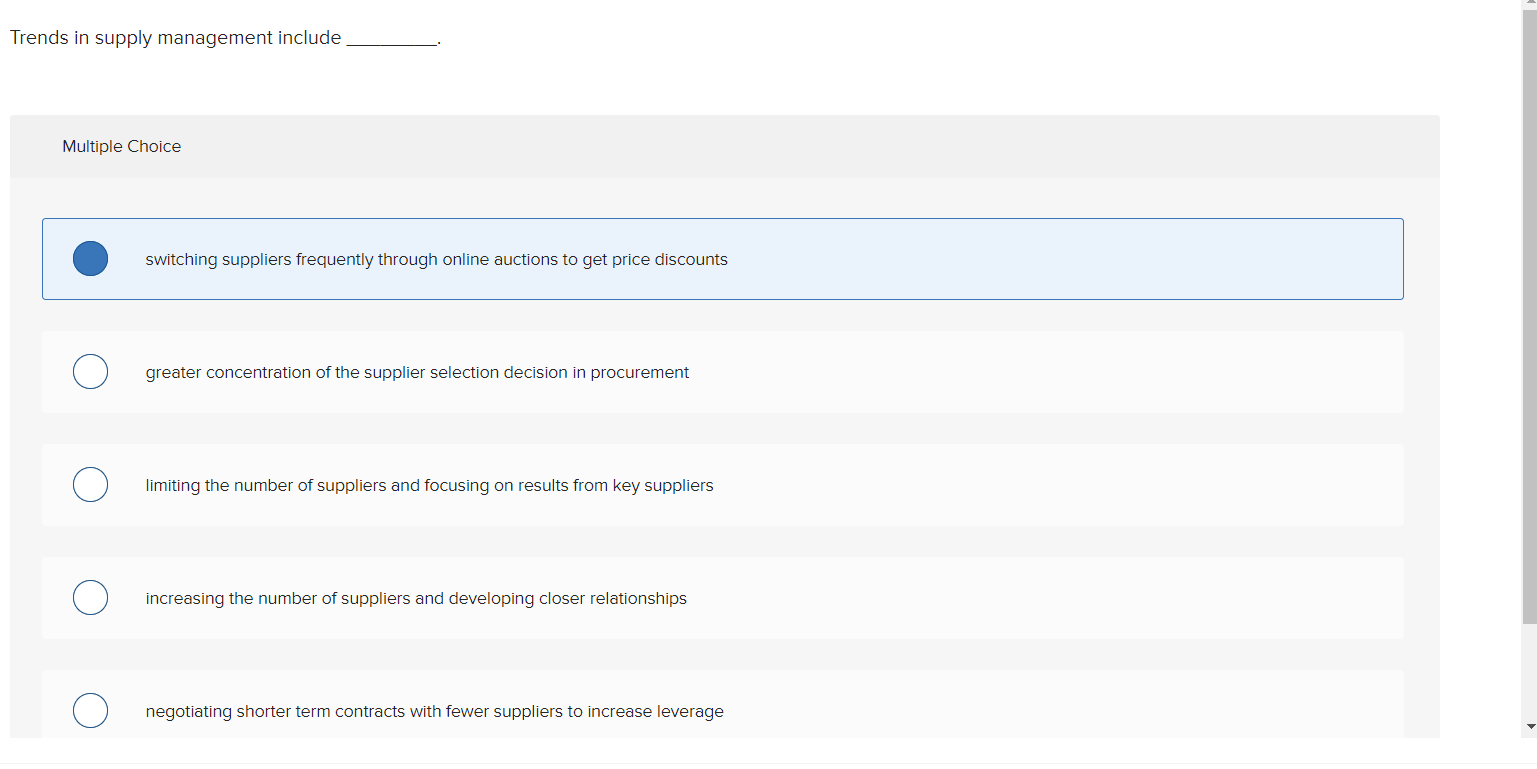
Task: Click the 'Multiple Choice' heading label
Action: pyautogui.click(x=122, y=146)
